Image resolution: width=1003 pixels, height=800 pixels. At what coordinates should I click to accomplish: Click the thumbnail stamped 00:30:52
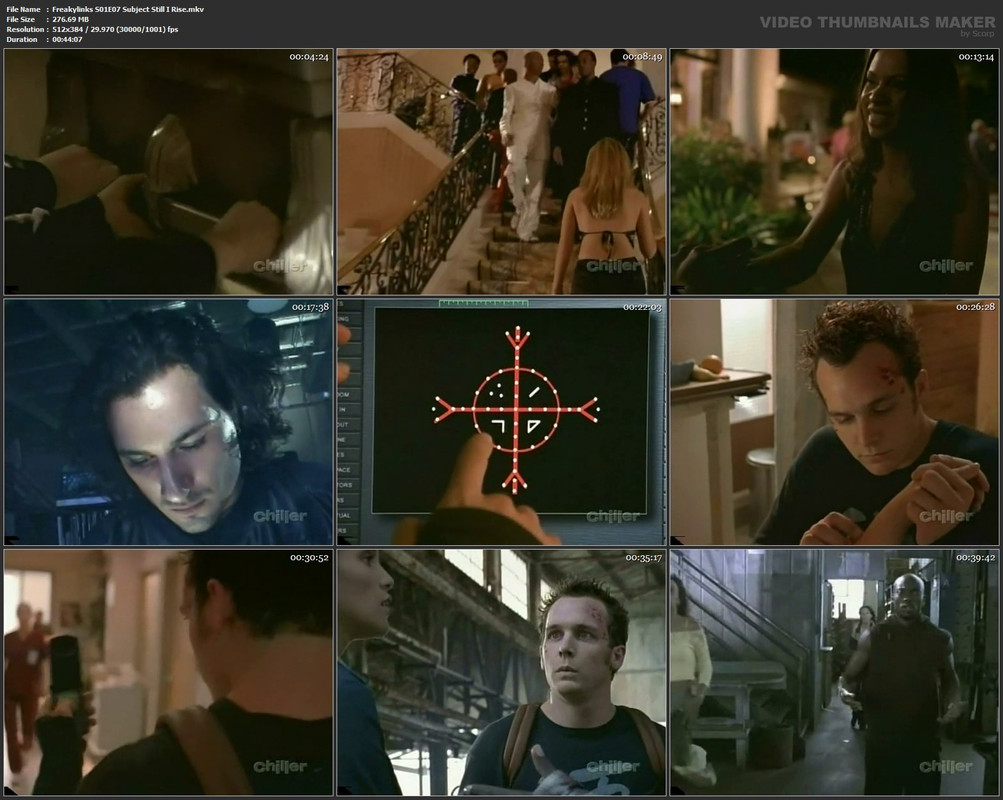169,673
